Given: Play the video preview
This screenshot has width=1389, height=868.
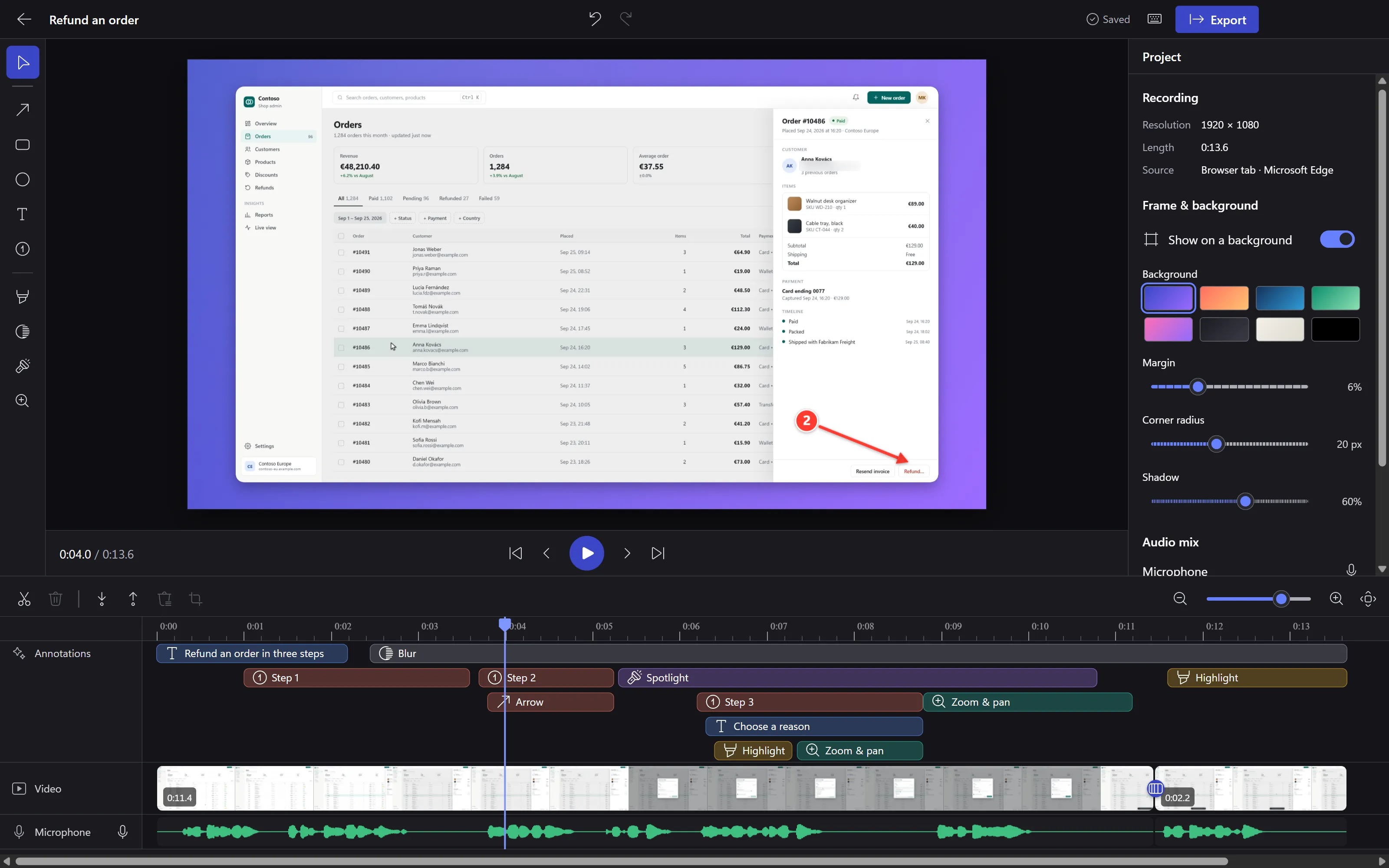Looking at the screenshot, I should 586,553.
